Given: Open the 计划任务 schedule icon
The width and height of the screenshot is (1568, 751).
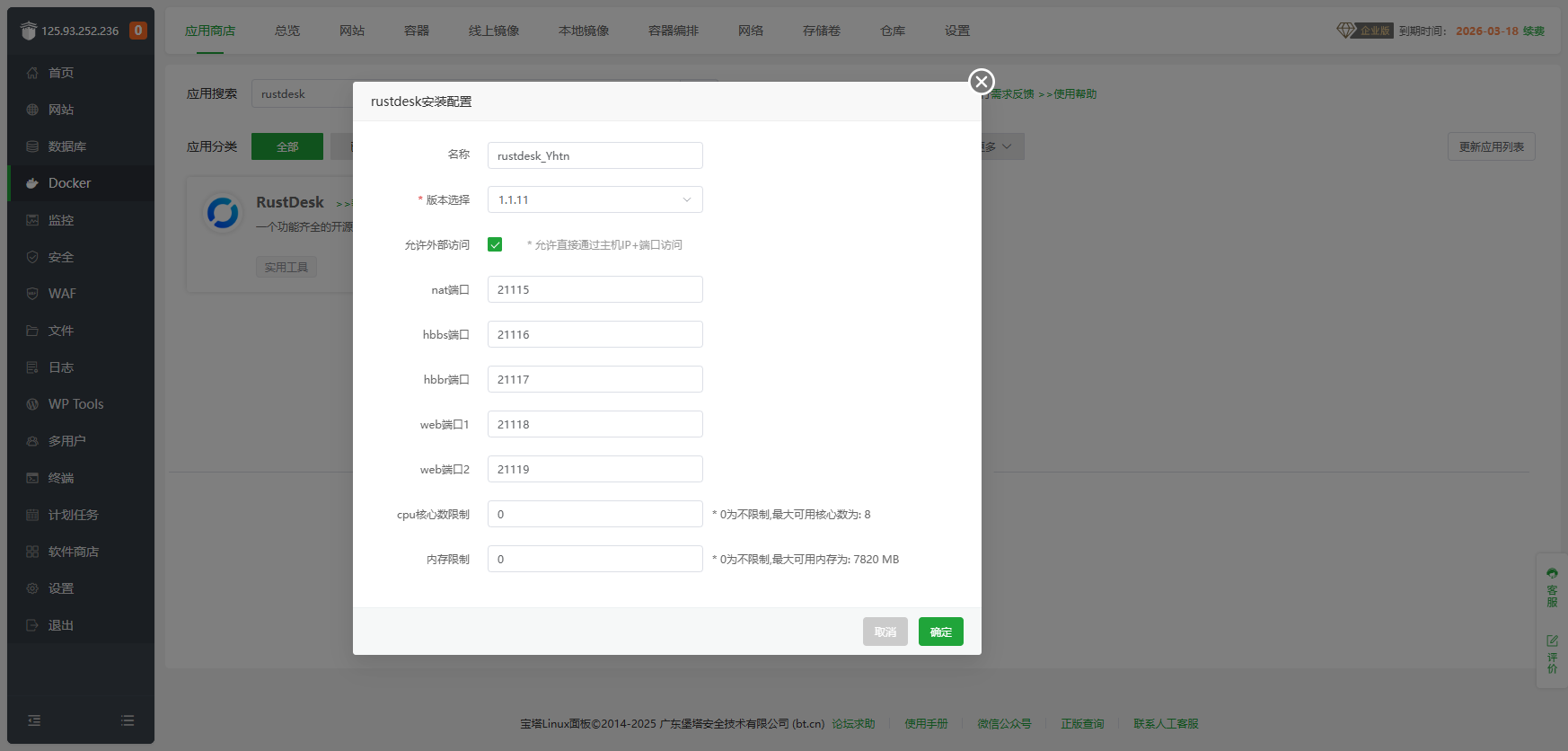Looking at the screenshot, I should [x=32, y=515].
